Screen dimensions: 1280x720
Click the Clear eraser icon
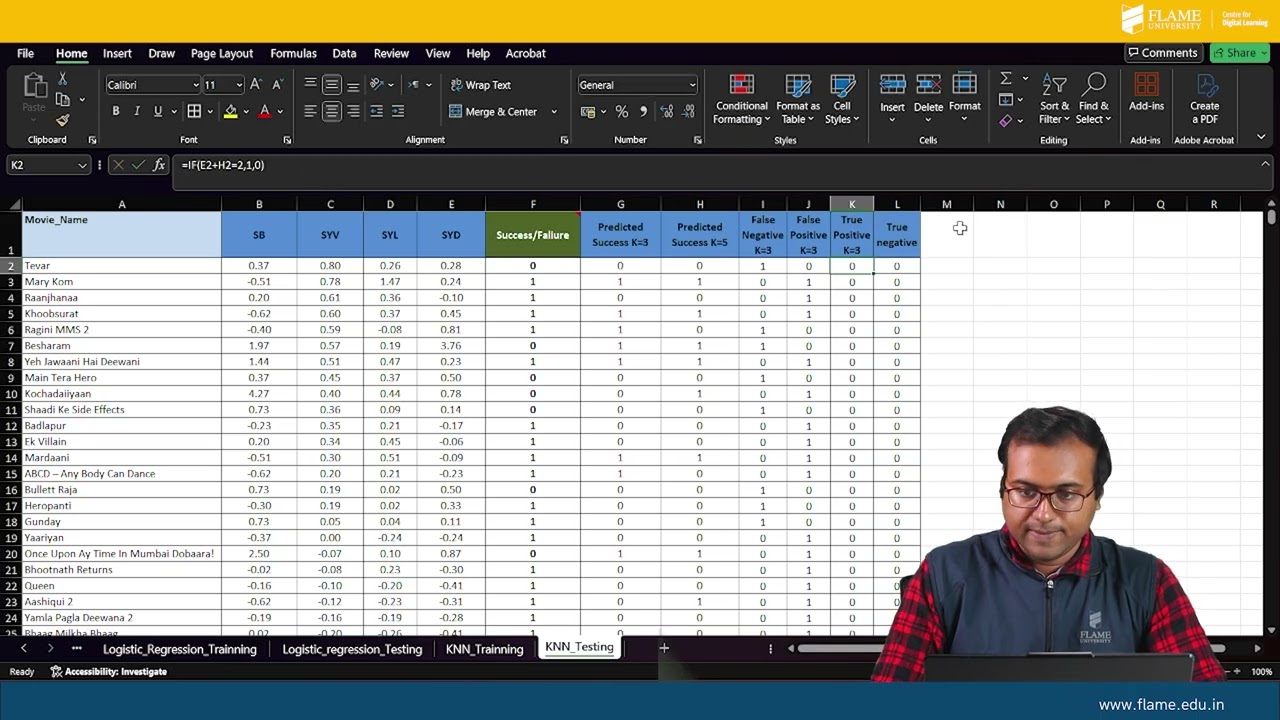1006,121
